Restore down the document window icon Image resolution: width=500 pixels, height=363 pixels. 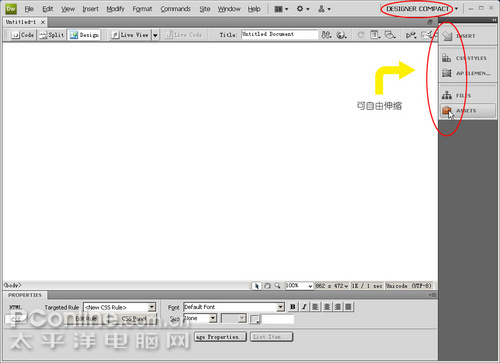[x=430, y=22]
